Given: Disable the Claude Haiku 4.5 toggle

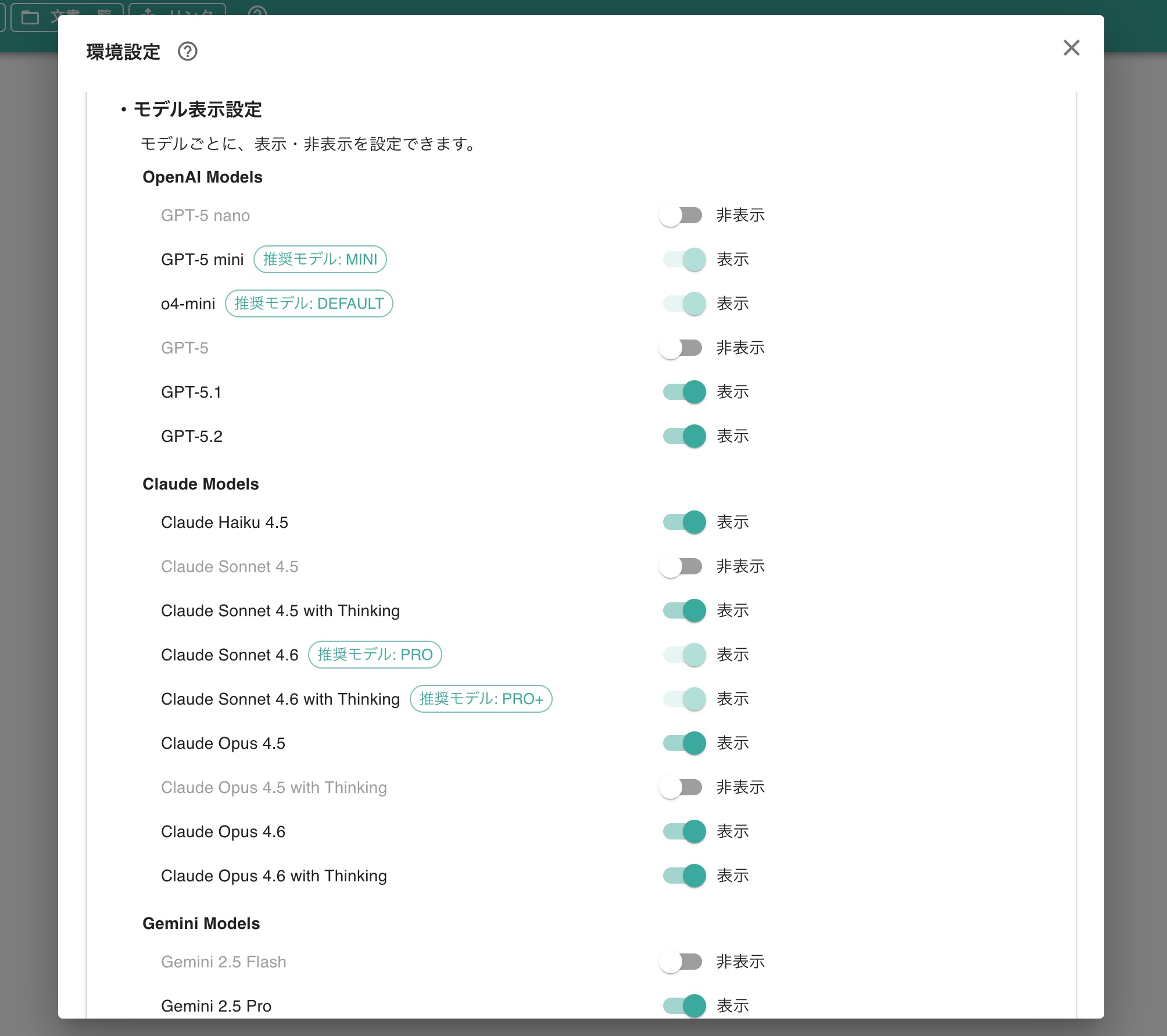Looking at the screenshot, I should tap(685, 523).
